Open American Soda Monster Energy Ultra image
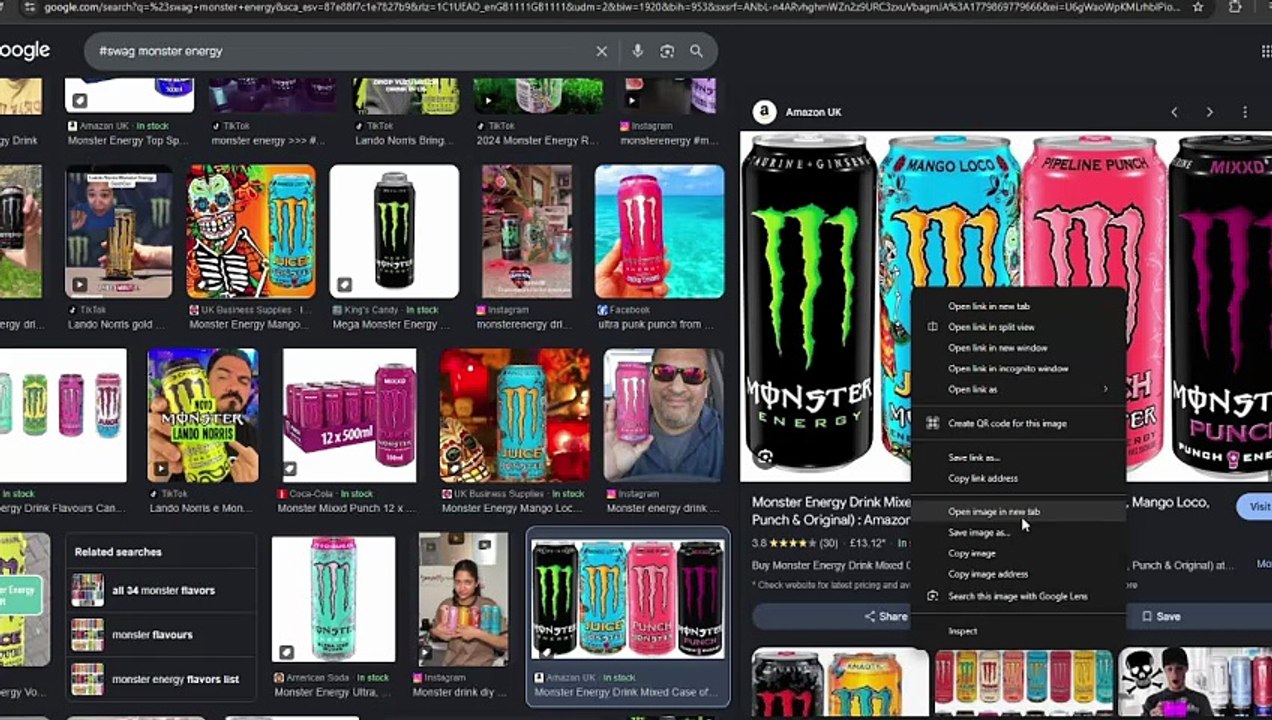 [x=334, y=599]
